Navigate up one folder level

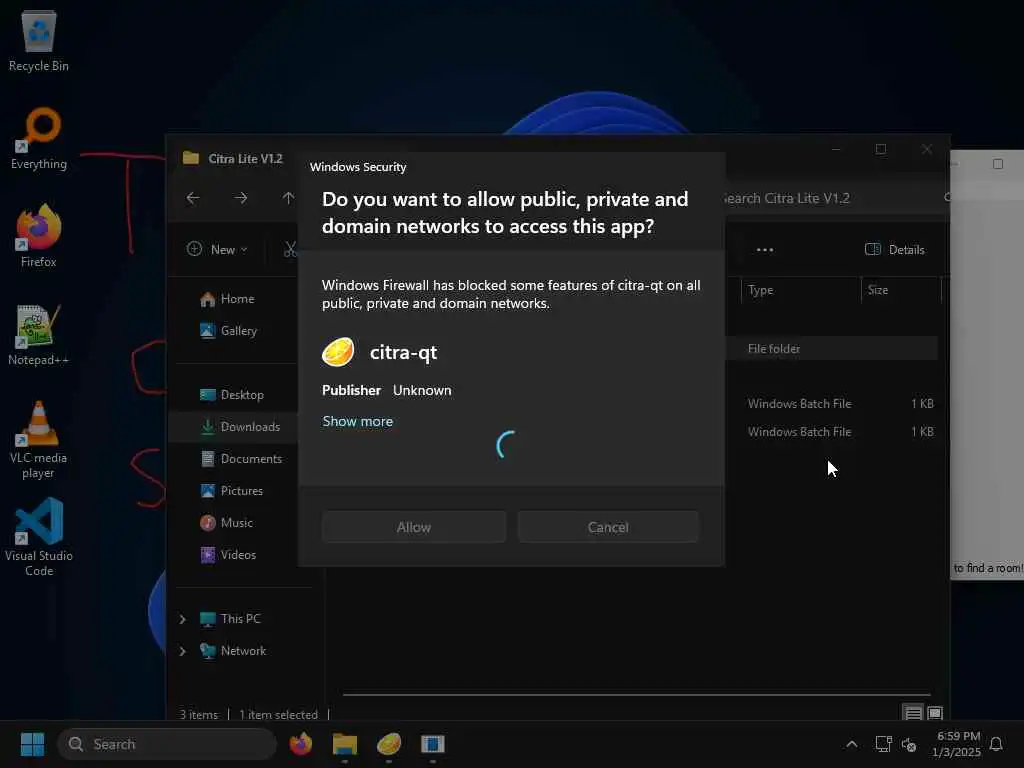pyautogui.click(x=288, y=198)
